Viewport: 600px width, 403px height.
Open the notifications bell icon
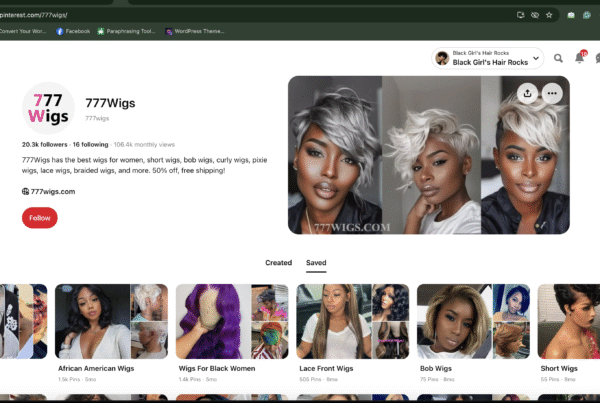579,58
